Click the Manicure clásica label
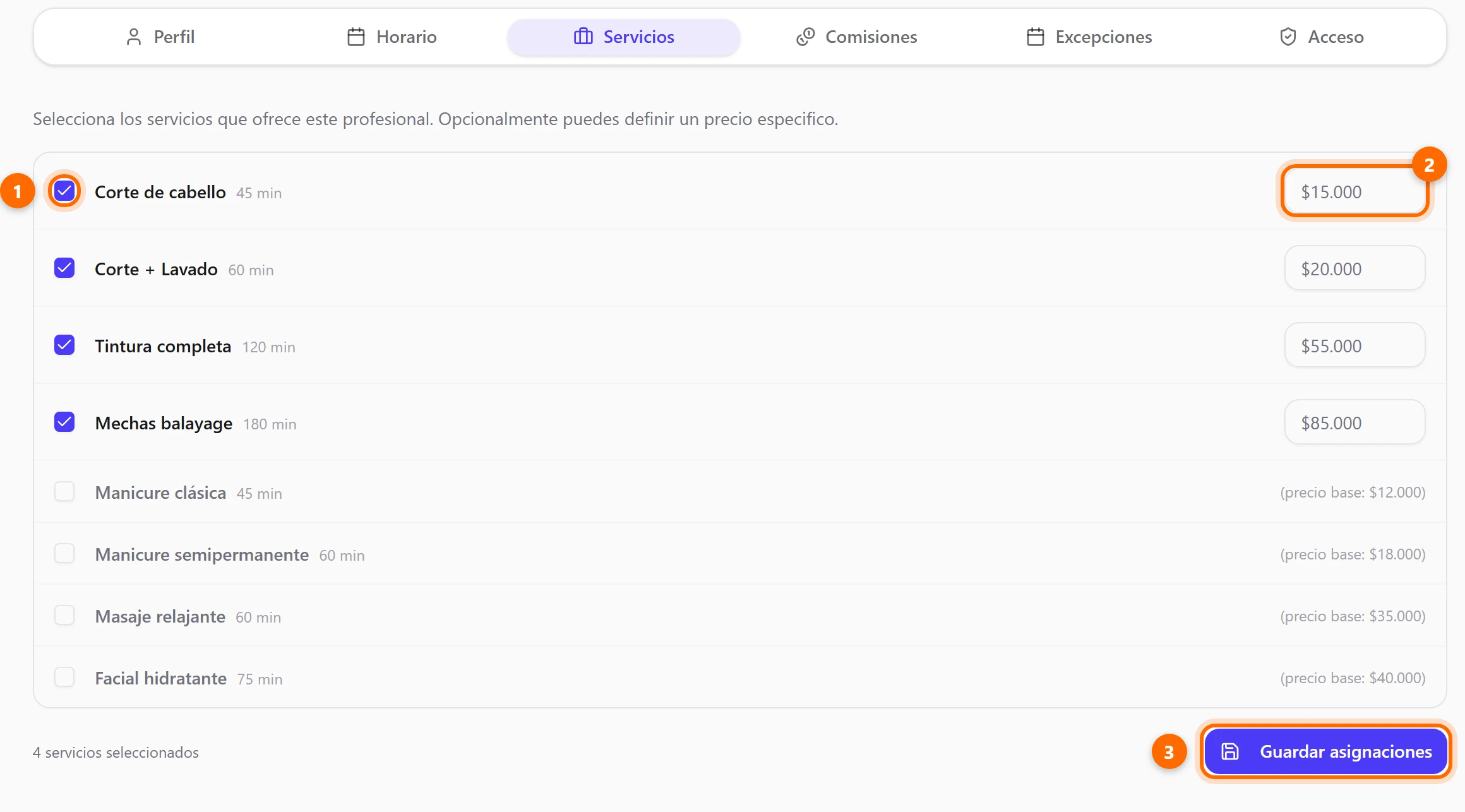The image size is (1465, 812). tap(160, 493)
